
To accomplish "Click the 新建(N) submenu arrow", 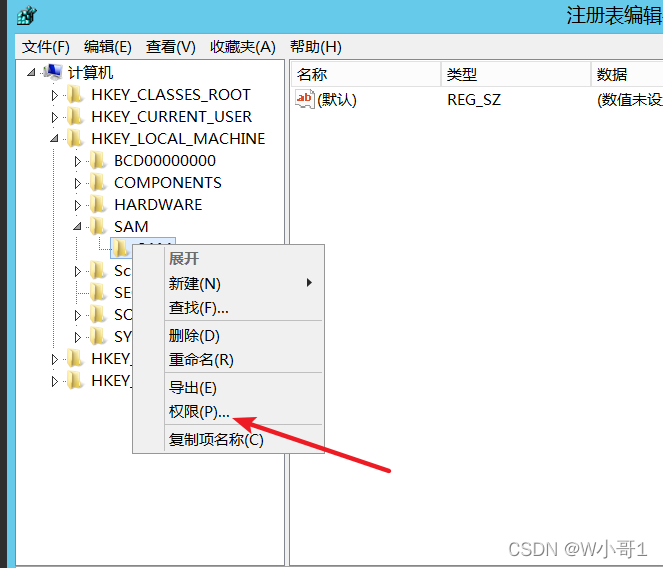I will click(310, 283).
